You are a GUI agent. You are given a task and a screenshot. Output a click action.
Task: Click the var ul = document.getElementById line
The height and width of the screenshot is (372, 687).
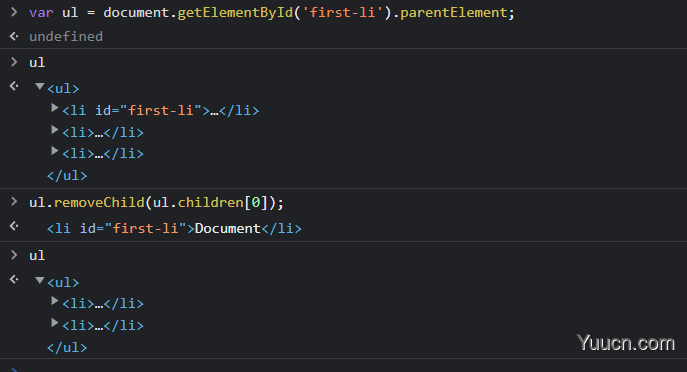(272, 13)
